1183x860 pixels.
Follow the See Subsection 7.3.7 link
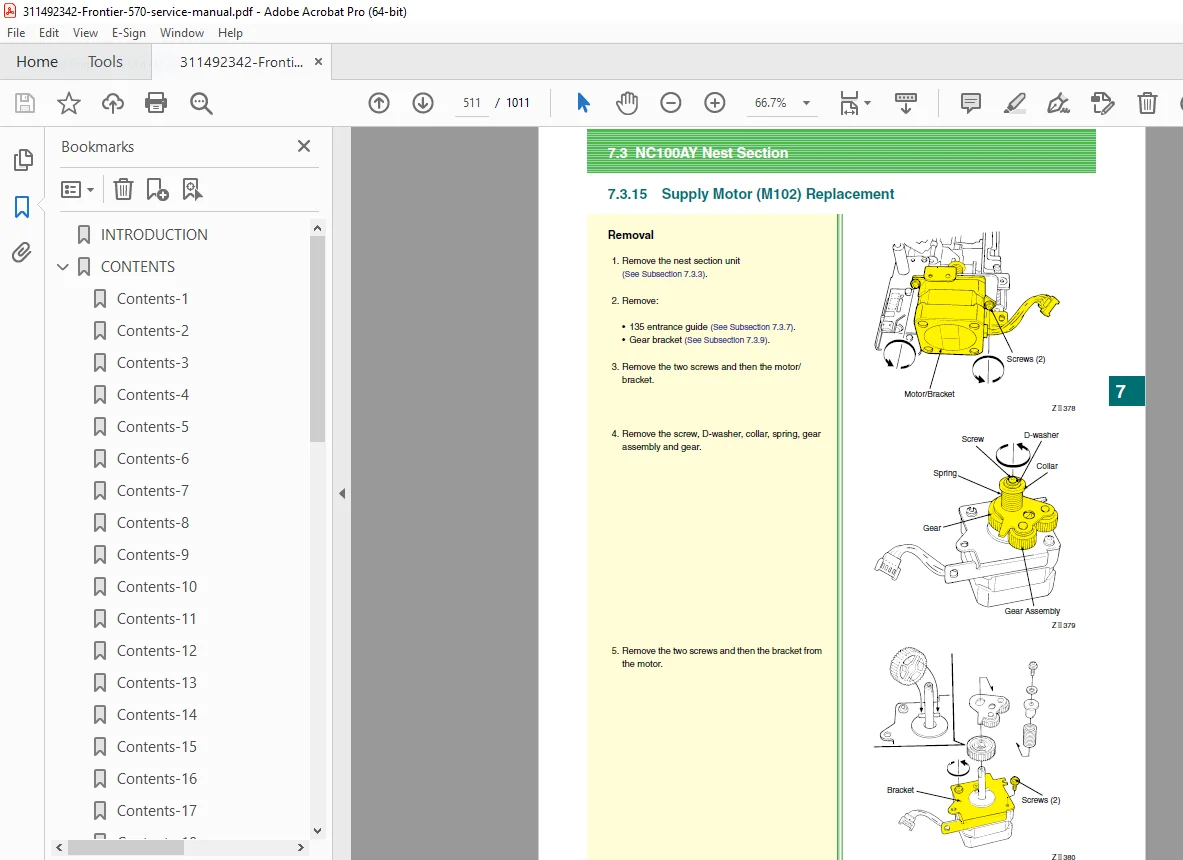(751, 327)
